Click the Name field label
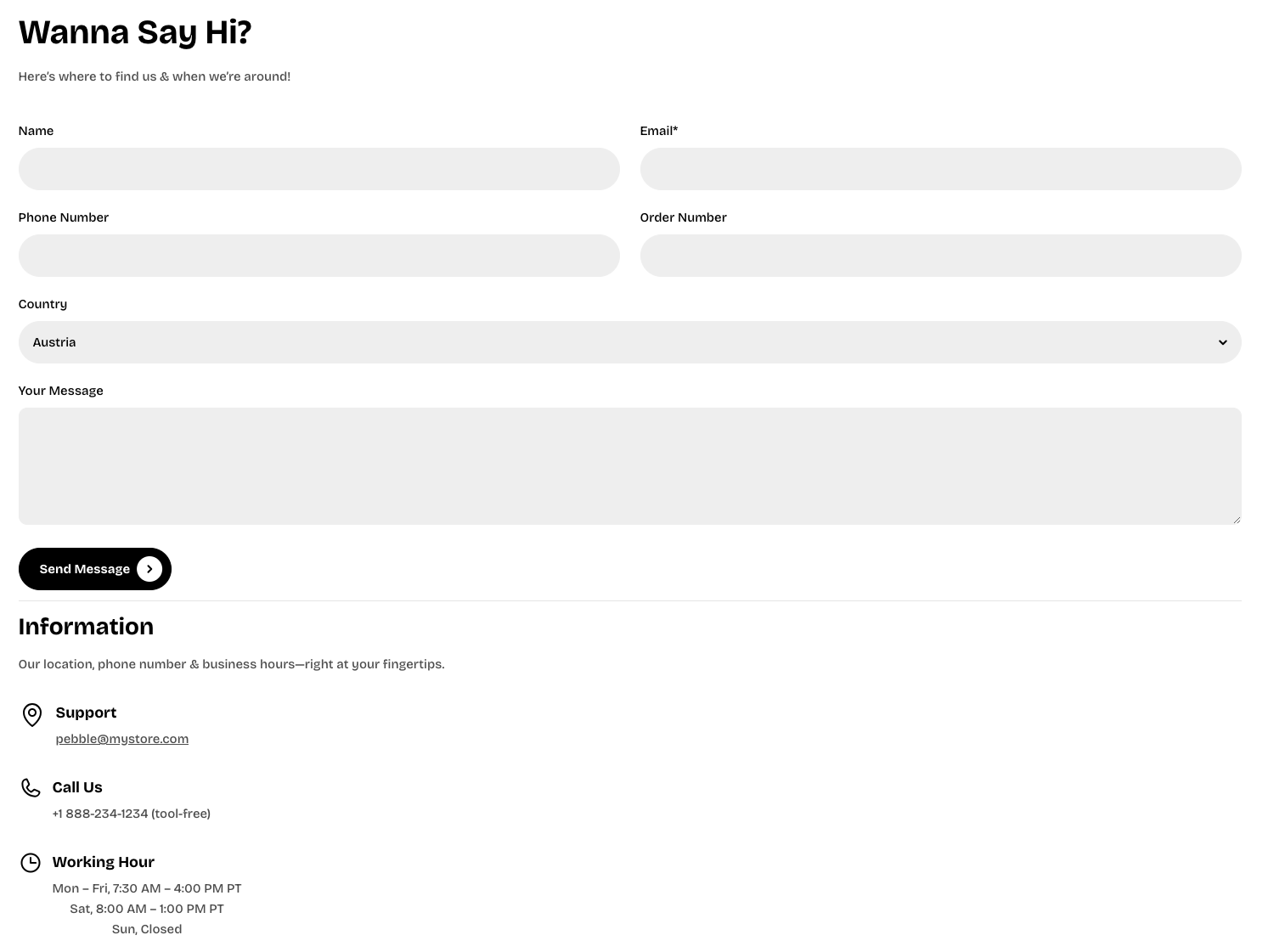 click(x=37, y=131)
